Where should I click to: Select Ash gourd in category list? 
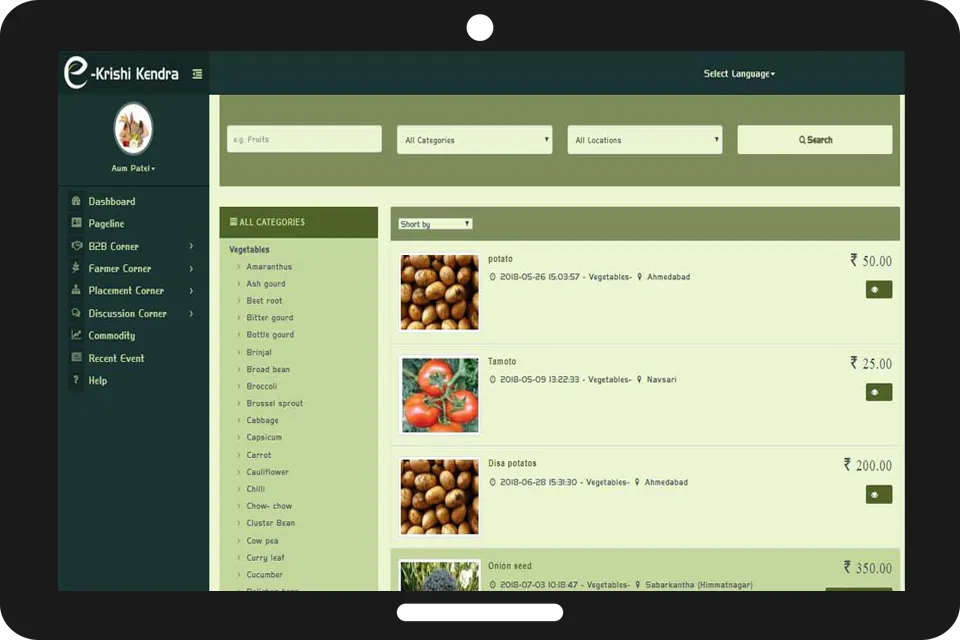click(266, 284)
